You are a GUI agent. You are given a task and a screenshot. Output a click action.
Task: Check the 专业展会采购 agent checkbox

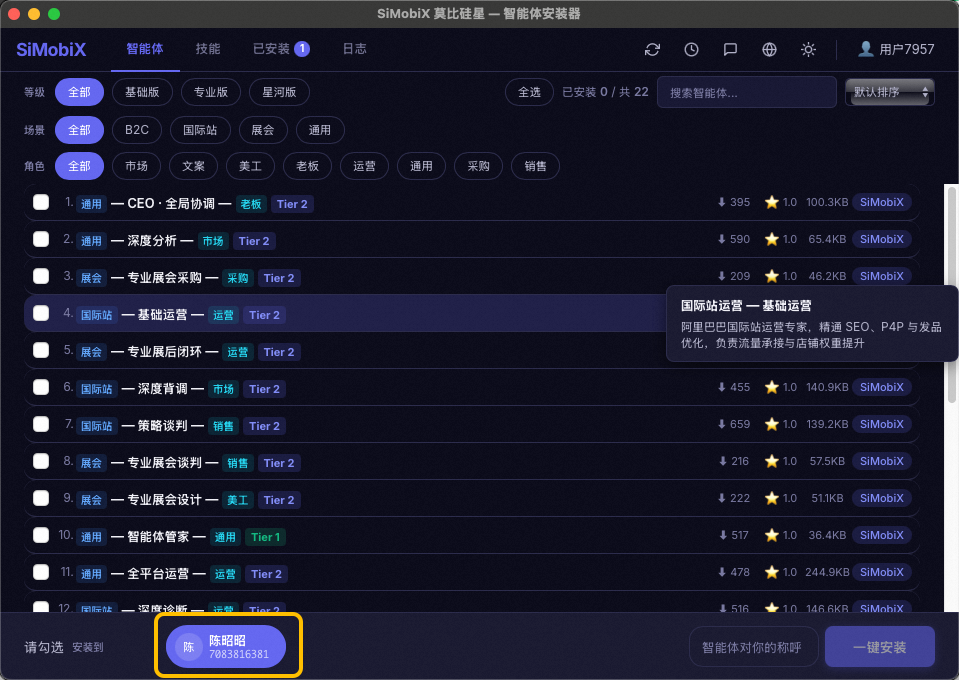coord(41,276)
